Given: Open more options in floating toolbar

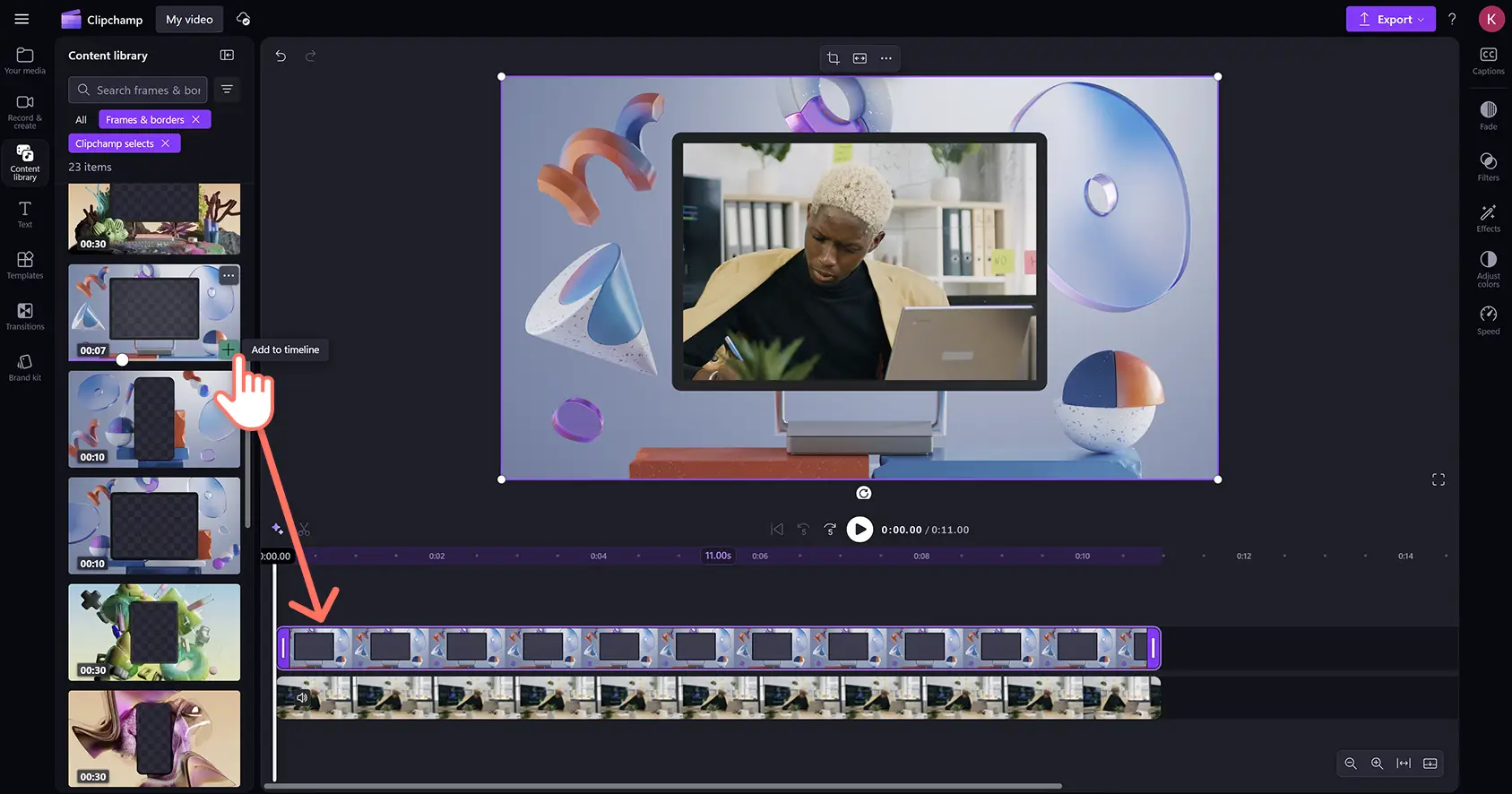Looking at the screenshot, I should [886, 58].
